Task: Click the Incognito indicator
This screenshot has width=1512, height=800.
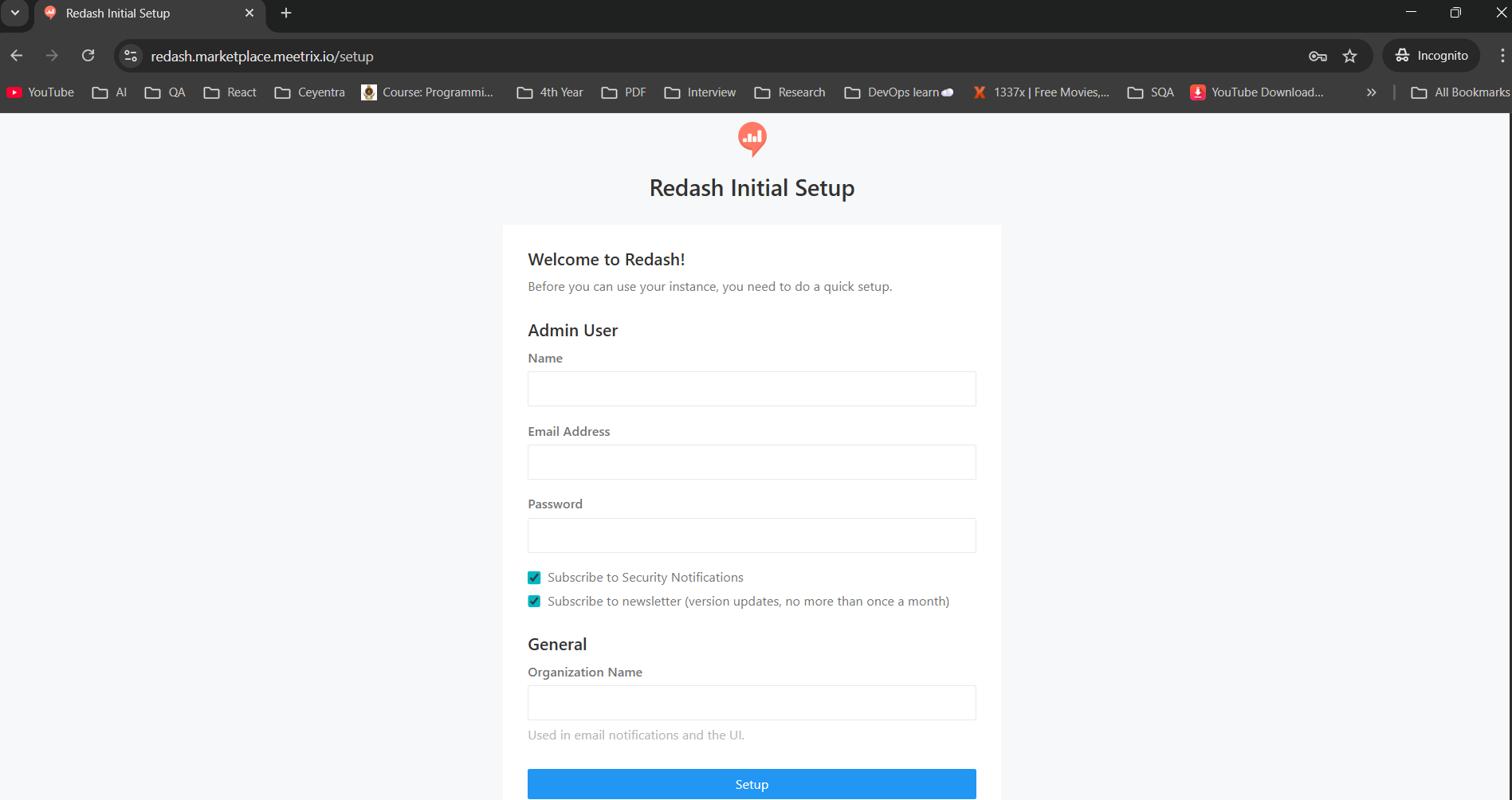Action: [1431, 55]
